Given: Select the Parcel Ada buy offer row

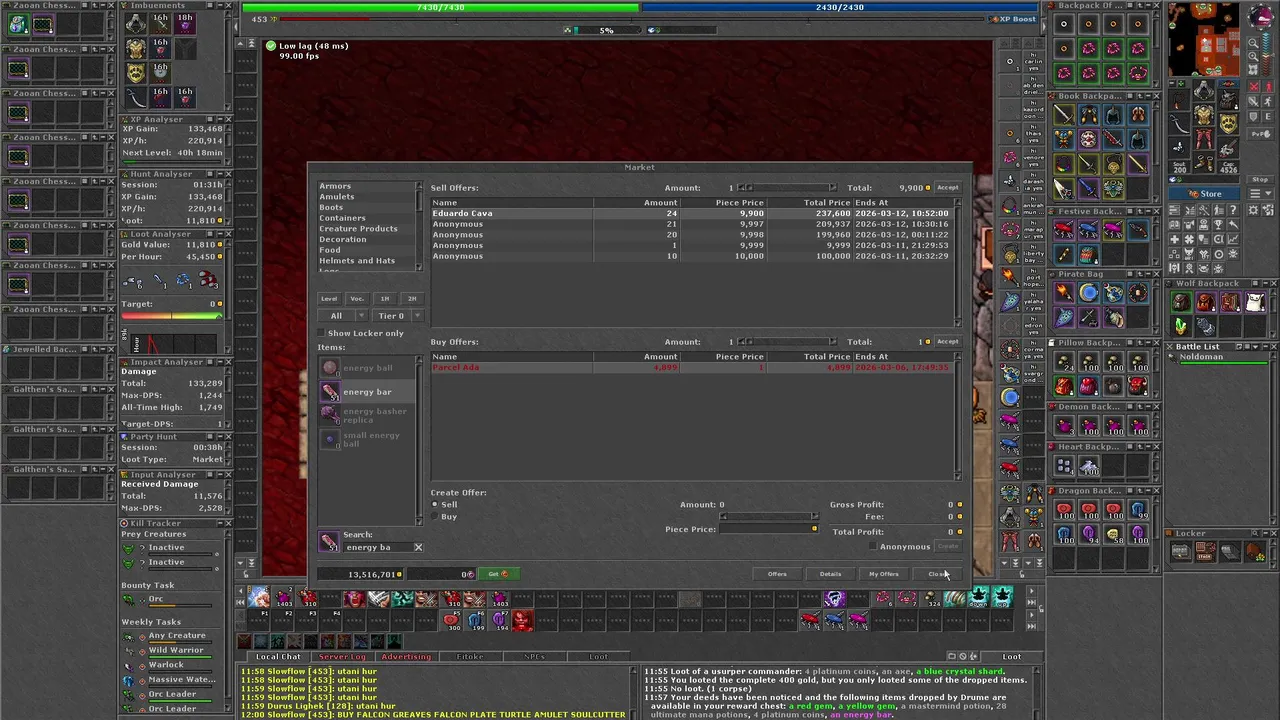Looking at the screenshot, I should [x=691, y=367].
